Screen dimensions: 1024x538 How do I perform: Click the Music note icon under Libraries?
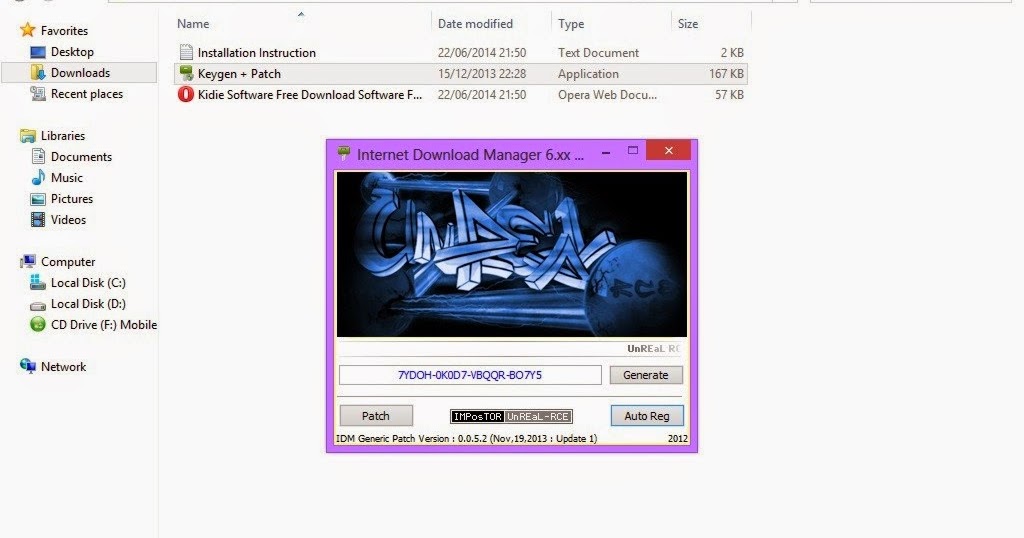coord(38,177)
